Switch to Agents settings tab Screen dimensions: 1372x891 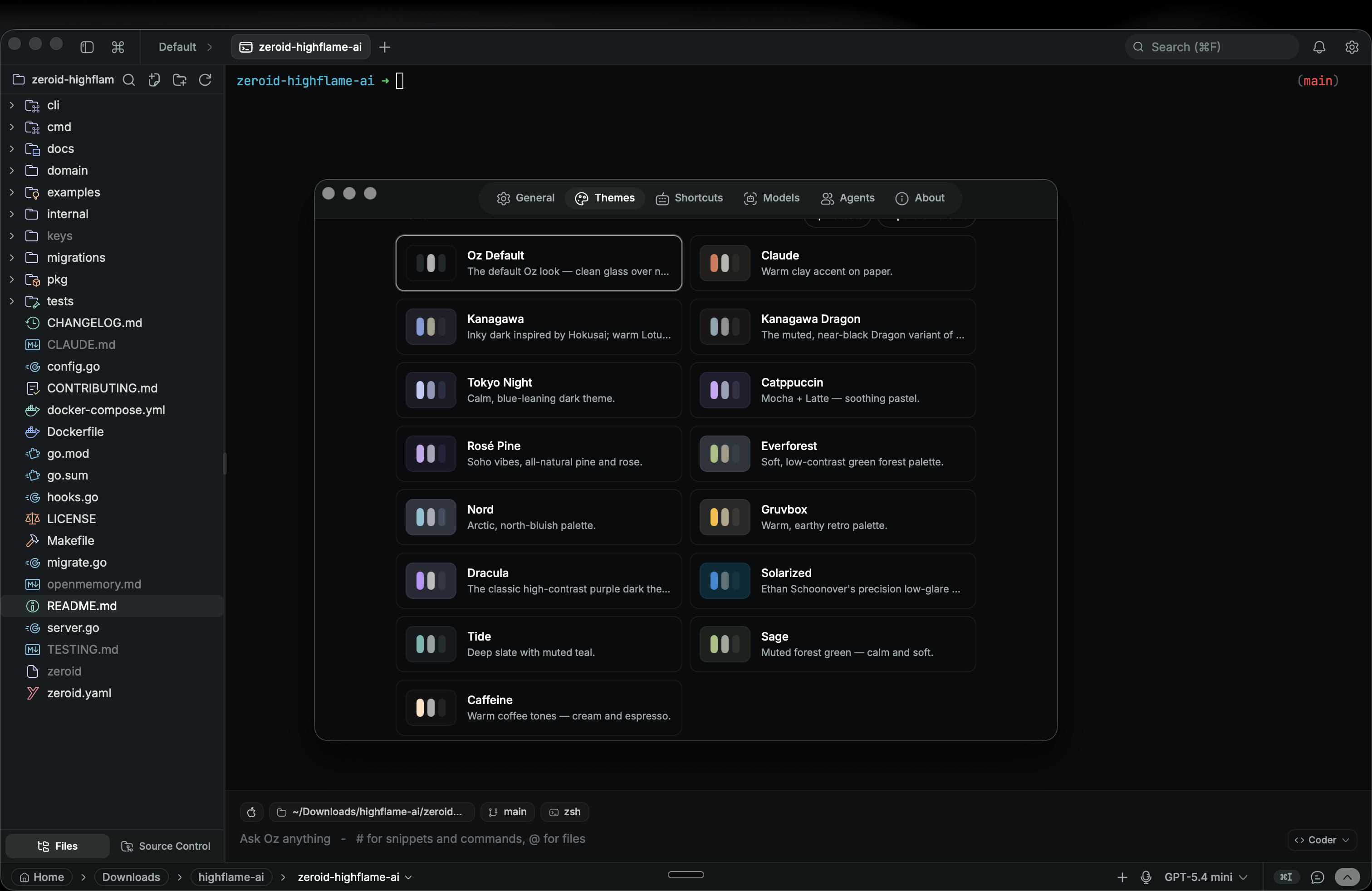(848, 198)
